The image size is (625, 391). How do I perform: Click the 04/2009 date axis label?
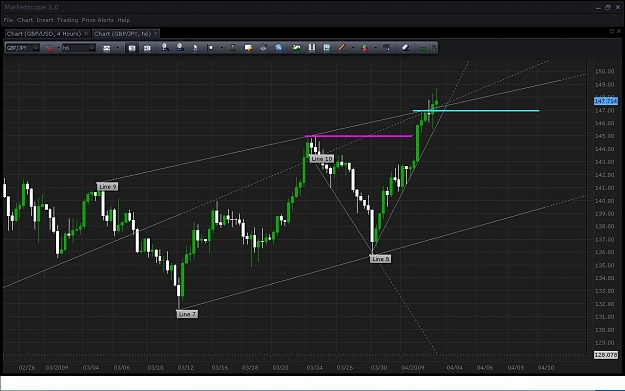413,367
